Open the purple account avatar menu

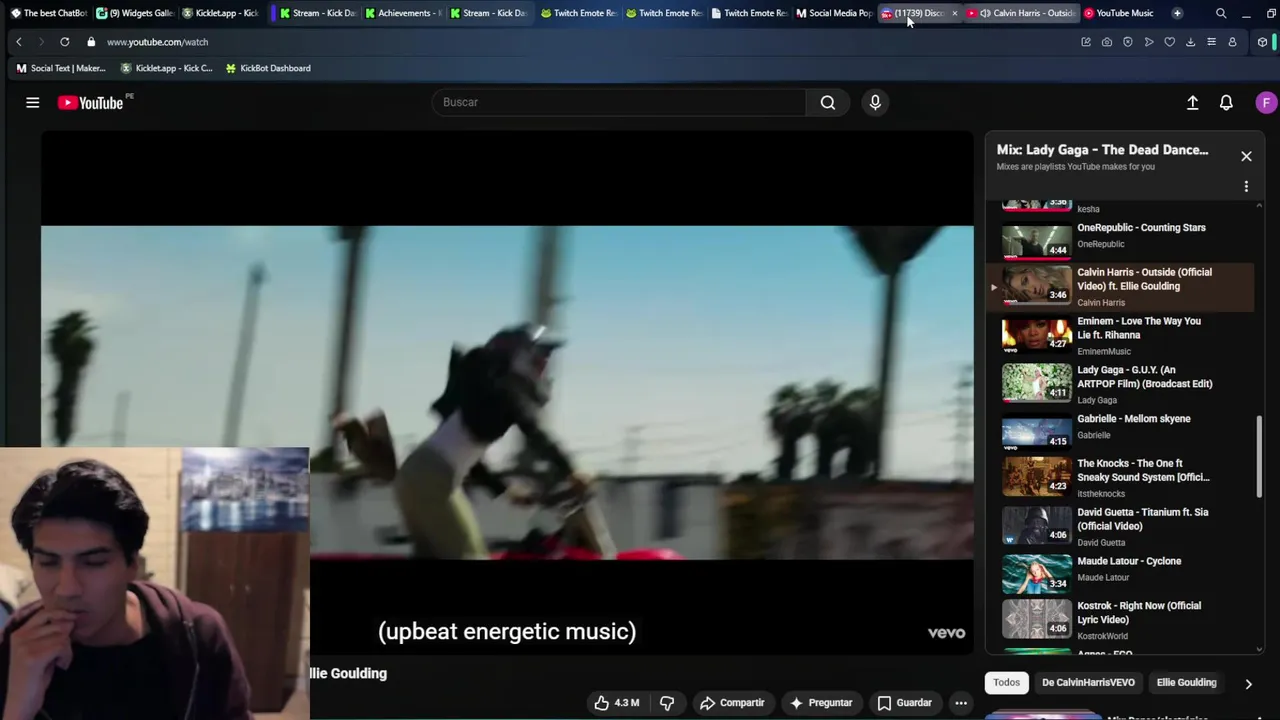1266,102
